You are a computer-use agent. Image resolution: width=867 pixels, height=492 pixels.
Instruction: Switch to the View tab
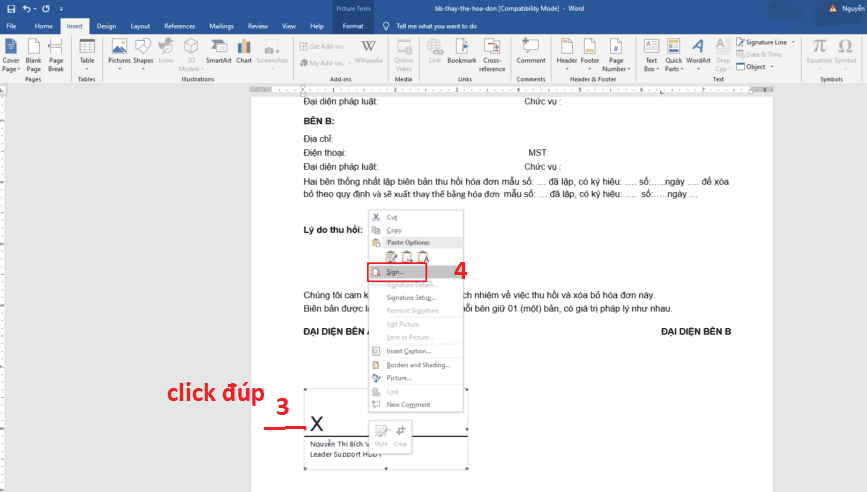click(289, 26)
